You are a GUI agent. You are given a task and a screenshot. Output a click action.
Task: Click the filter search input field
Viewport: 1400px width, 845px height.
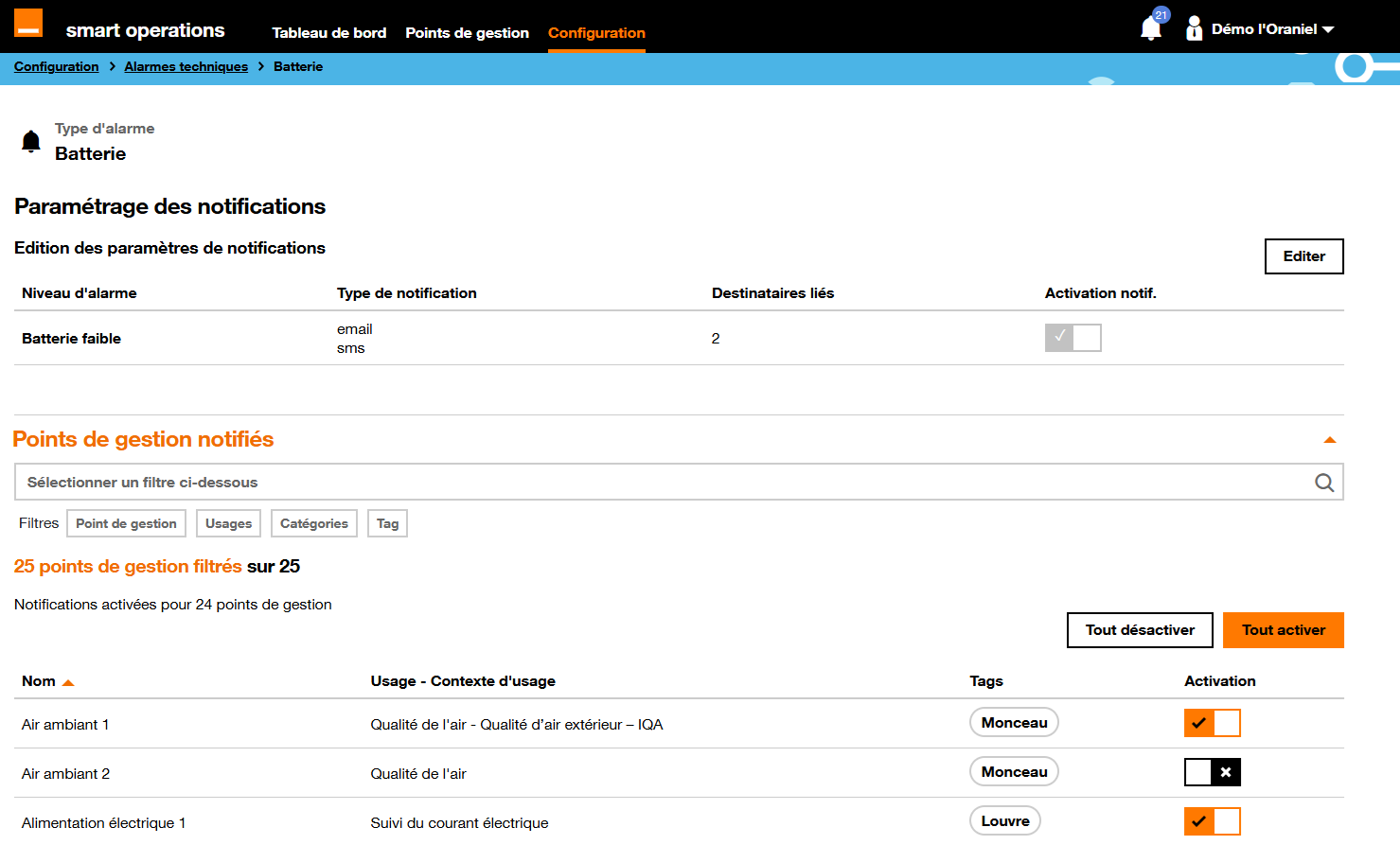tap(679, 482)
